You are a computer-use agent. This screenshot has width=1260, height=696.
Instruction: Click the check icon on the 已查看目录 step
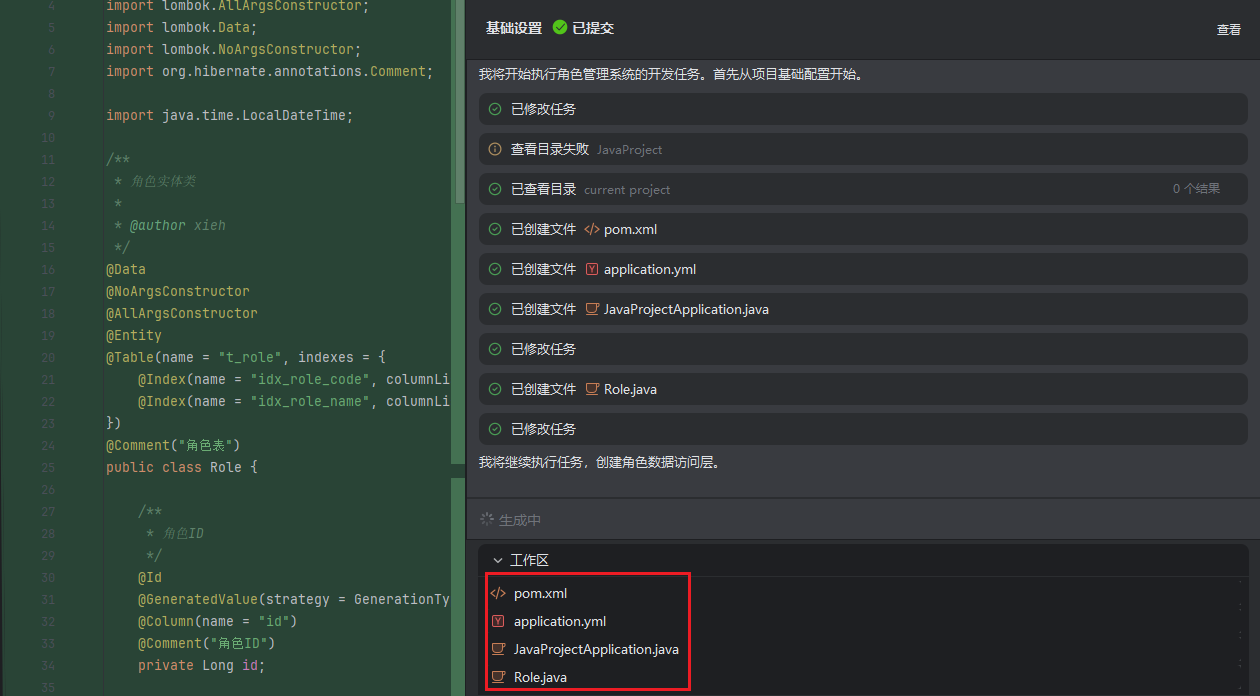click(x=495, y=189)
